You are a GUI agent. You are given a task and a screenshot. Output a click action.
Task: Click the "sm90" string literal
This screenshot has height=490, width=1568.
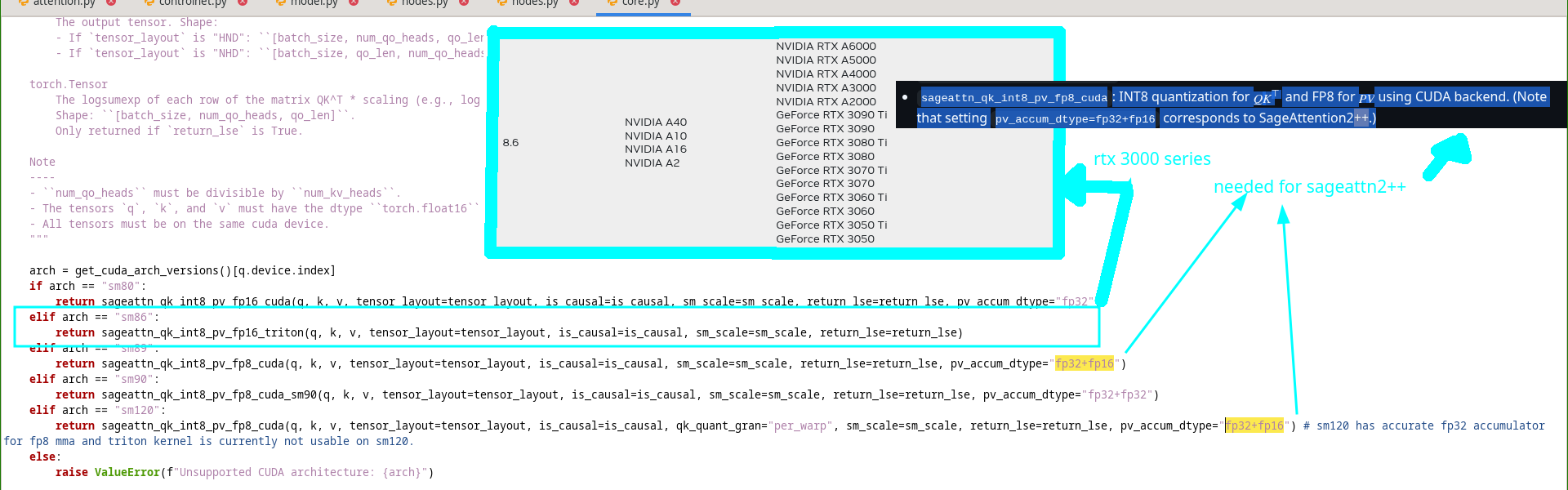[x=136, y=380]
